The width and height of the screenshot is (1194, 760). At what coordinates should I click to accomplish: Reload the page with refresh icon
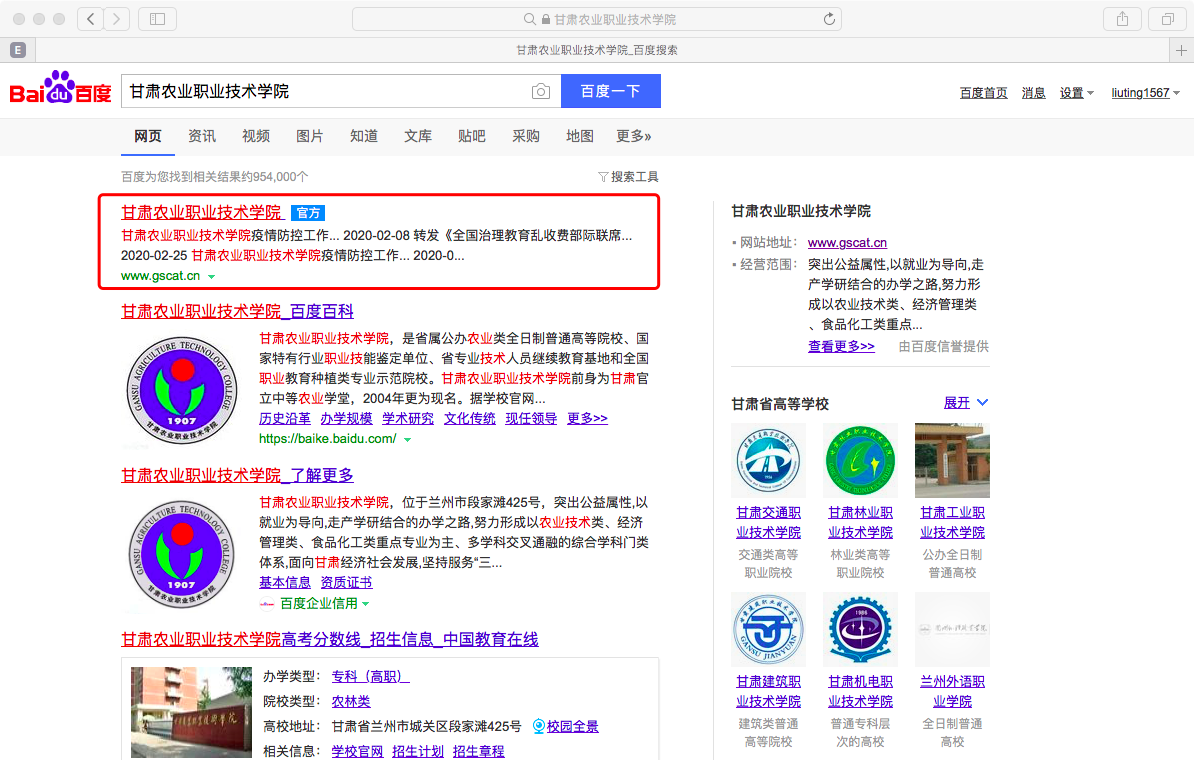click(x=828, y=19)
